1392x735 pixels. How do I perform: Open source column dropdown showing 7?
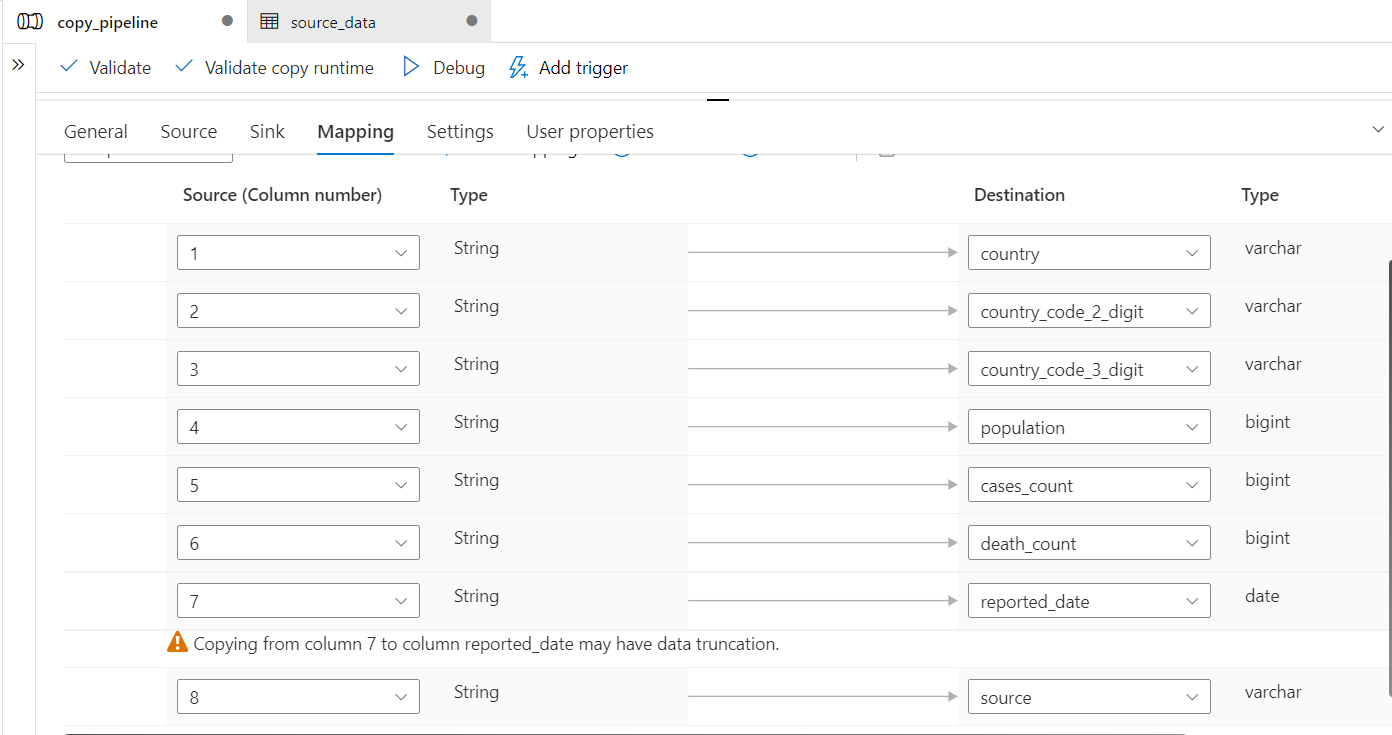tap(298, 601)
